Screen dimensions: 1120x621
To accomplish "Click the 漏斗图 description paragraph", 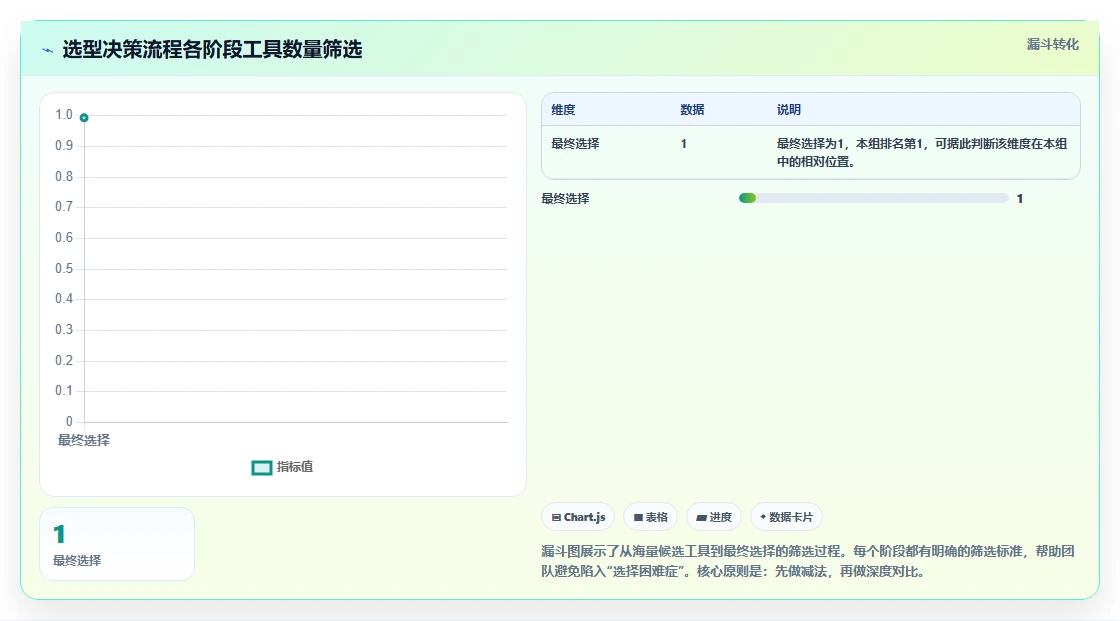I will (x=808, y=561).
